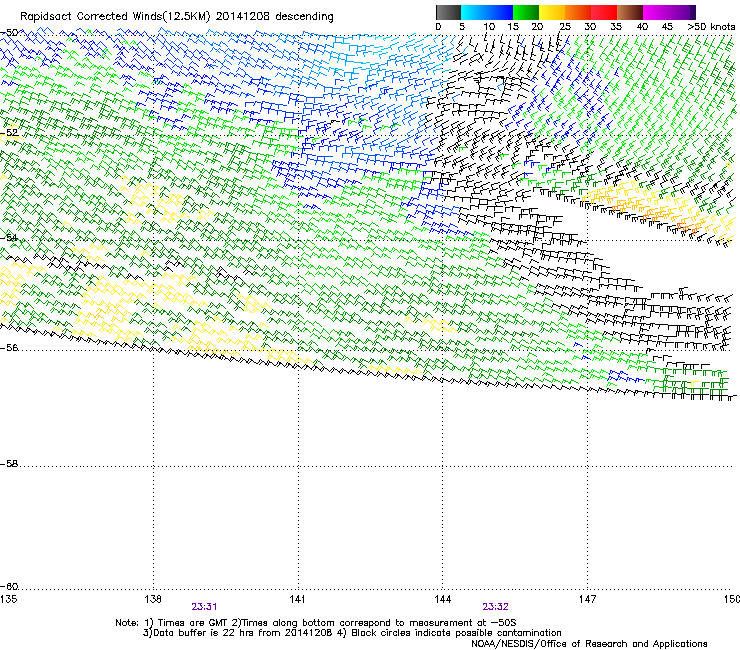Click the yellow 20-25 knots legend swatch
The height and width of the screenshot is (650, 740).
click(552, 12)
